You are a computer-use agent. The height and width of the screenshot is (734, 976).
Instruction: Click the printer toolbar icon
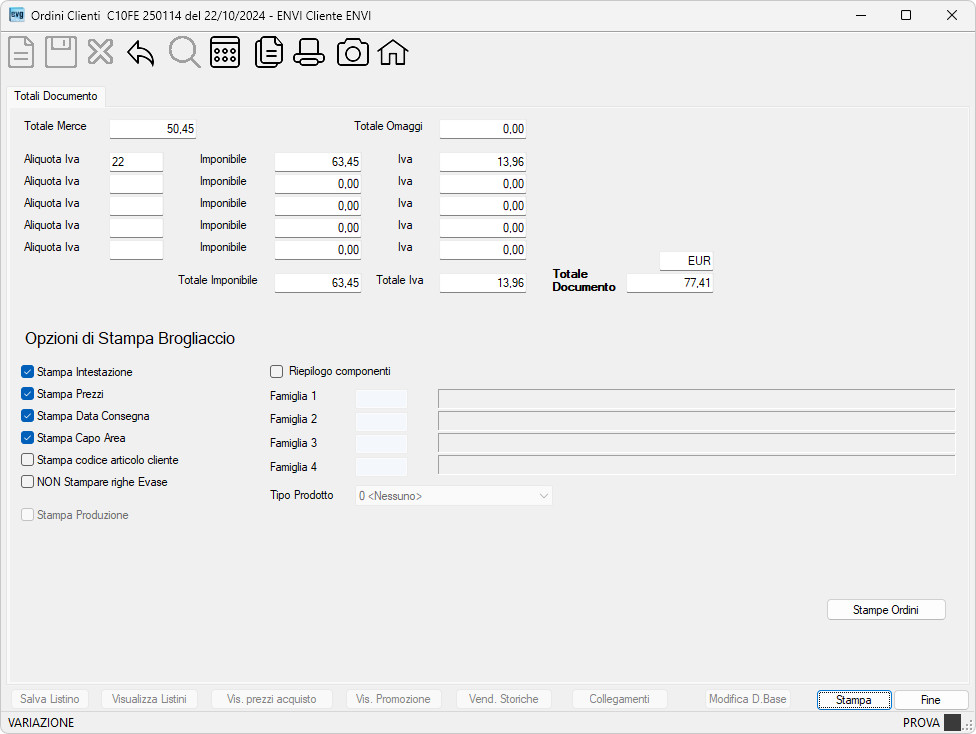[309, 52]
